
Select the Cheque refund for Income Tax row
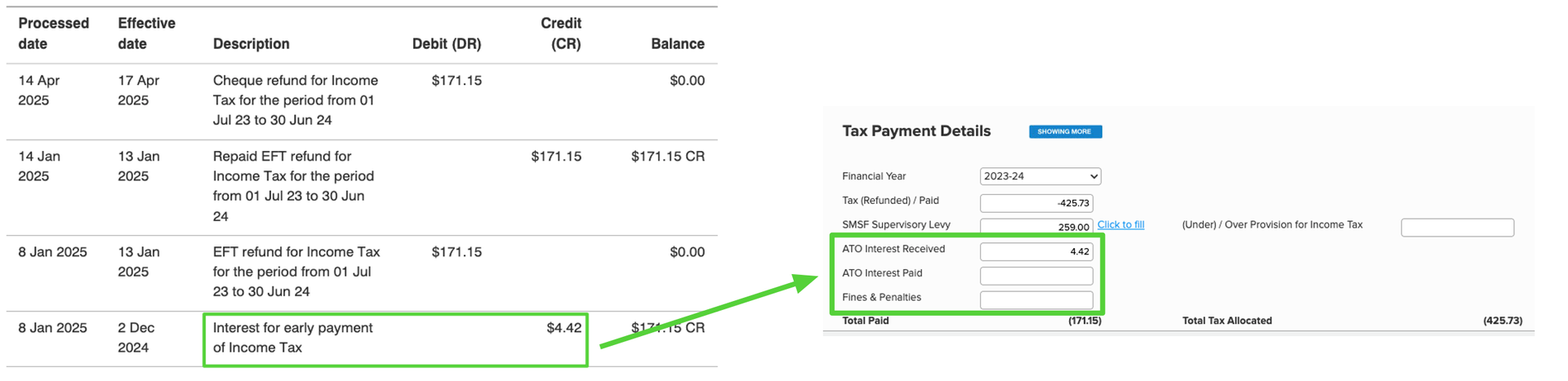pos(362,101)
